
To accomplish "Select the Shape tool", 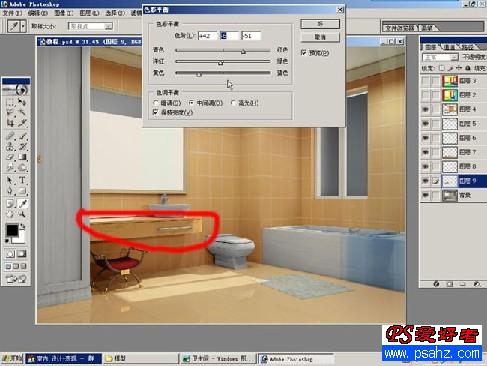I will [22, 191].
